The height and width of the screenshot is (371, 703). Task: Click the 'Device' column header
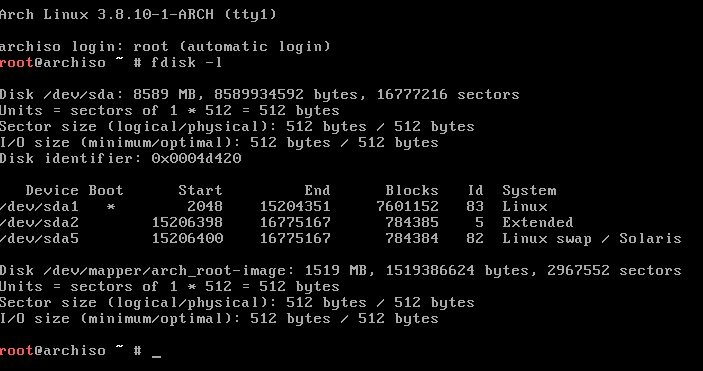(52, 191)
